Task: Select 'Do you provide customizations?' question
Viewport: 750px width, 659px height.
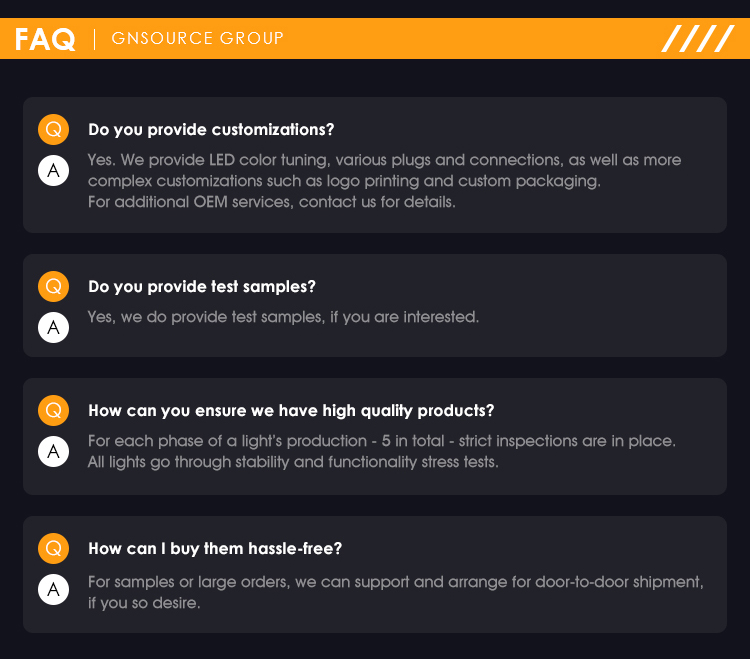Action: click(211, 130)
